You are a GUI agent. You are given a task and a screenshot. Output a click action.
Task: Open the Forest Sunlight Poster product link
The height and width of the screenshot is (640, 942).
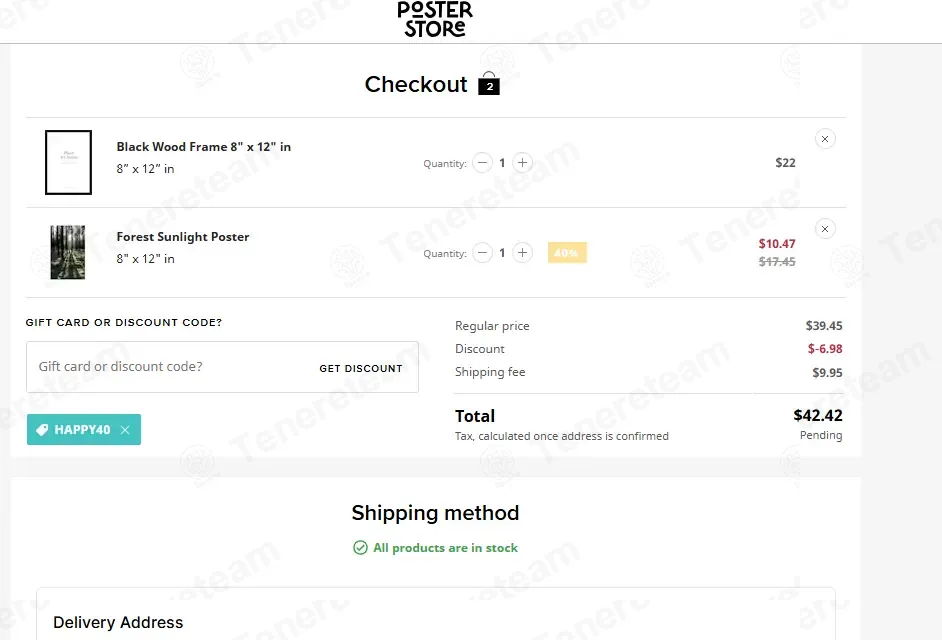tap(183, 237)
